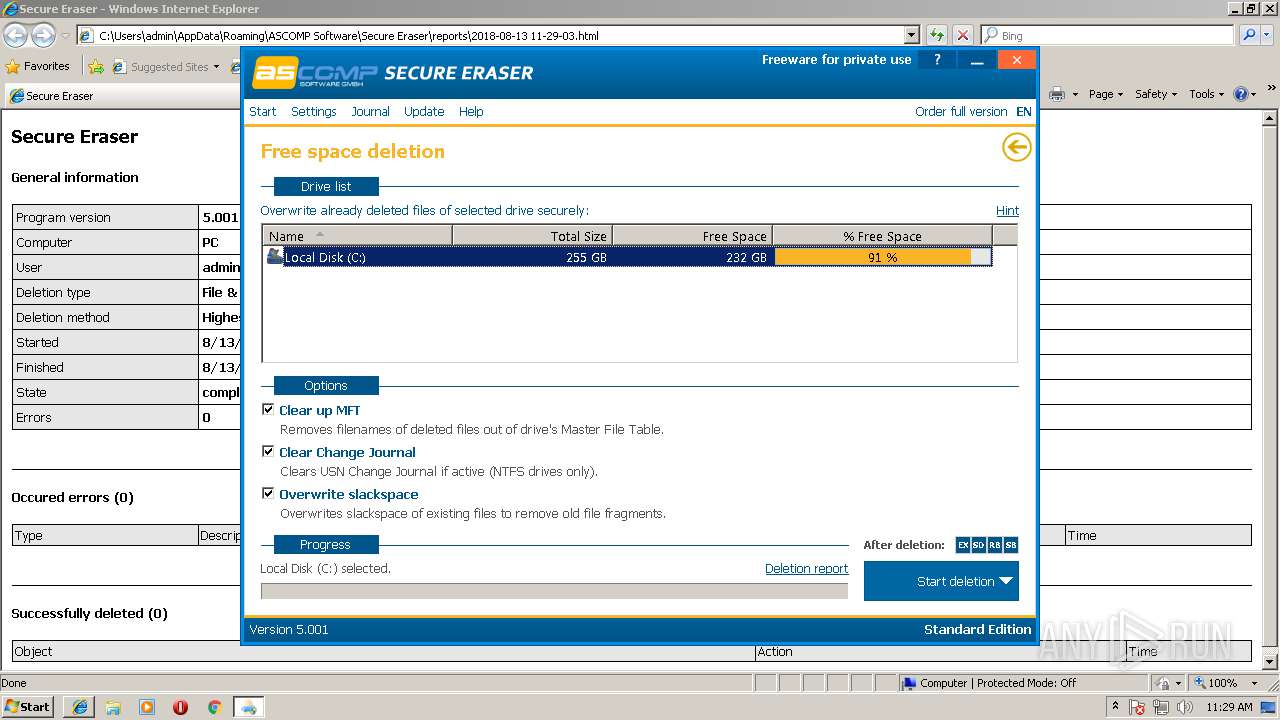This screenshot has width=1280, height=720.
Task: Switch language via EN indicator
Action: click(1024, 111)
